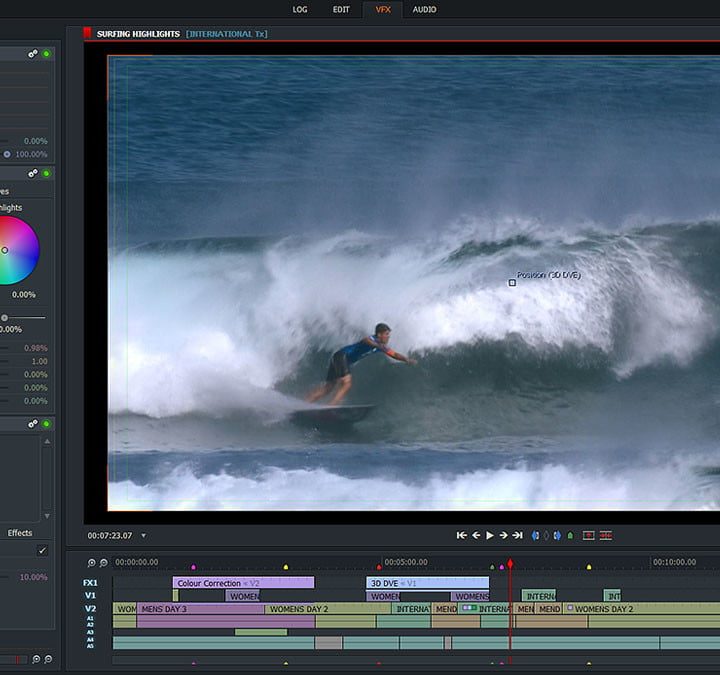Zoom in on the timeline
Screen dimensions: 720x675
[91, 564]
